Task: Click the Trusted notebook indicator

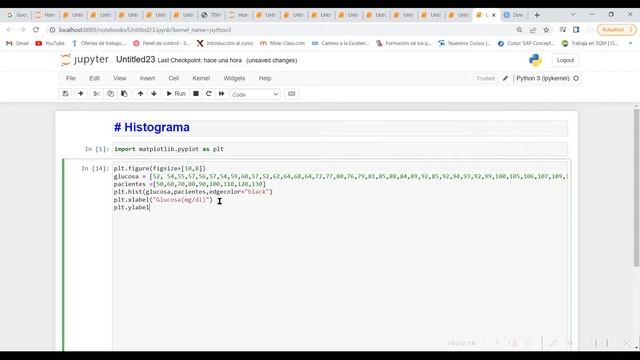Action: pyautogui.click(x=485, y=78)
